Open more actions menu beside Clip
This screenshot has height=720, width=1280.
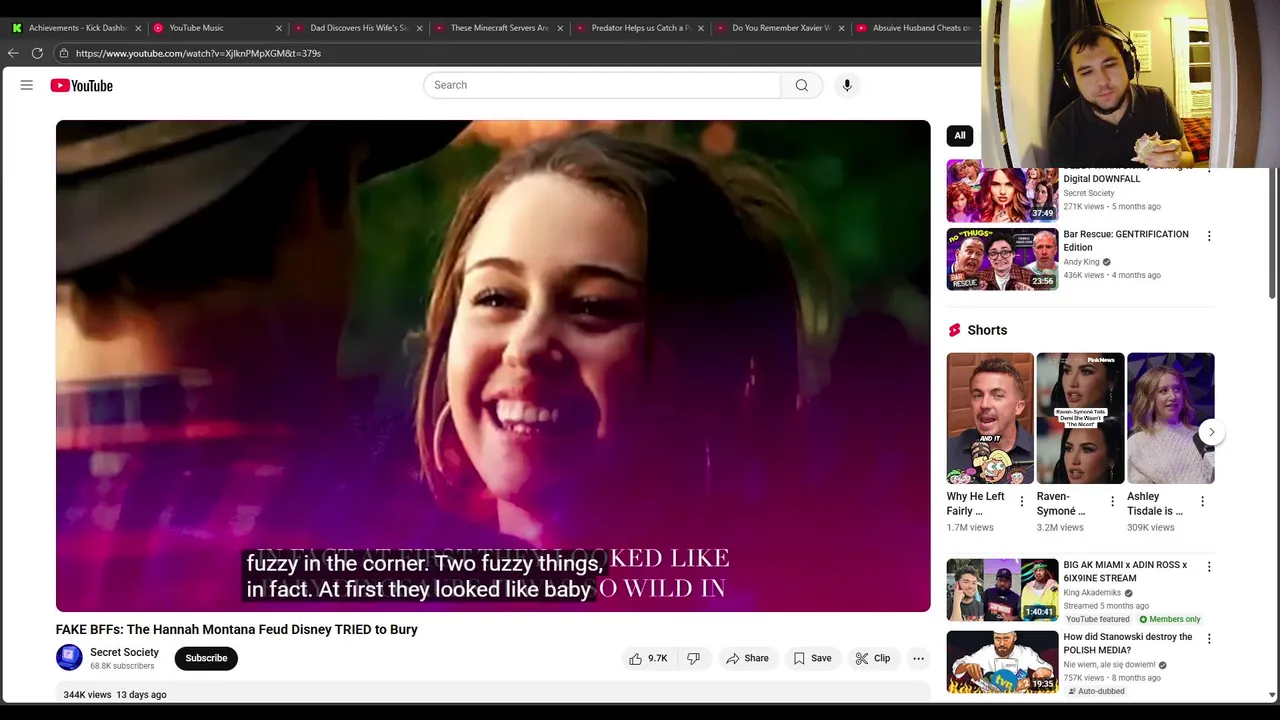coord(918,658)
